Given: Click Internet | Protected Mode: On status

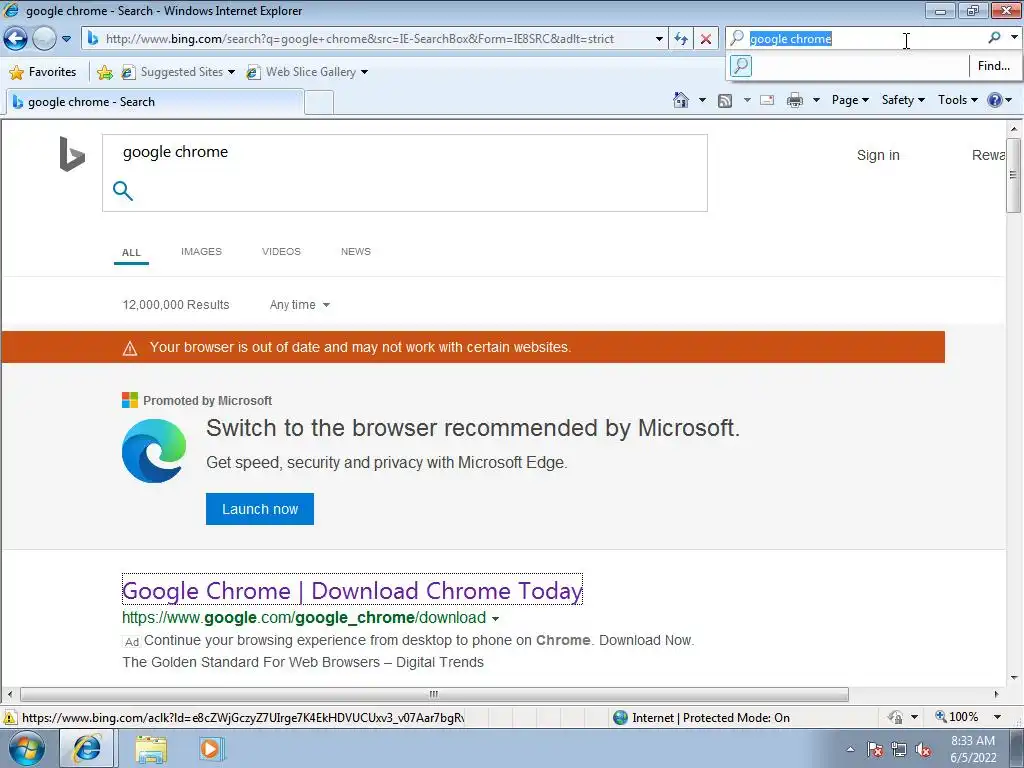Looking at the screenshot, I should 702,718.
